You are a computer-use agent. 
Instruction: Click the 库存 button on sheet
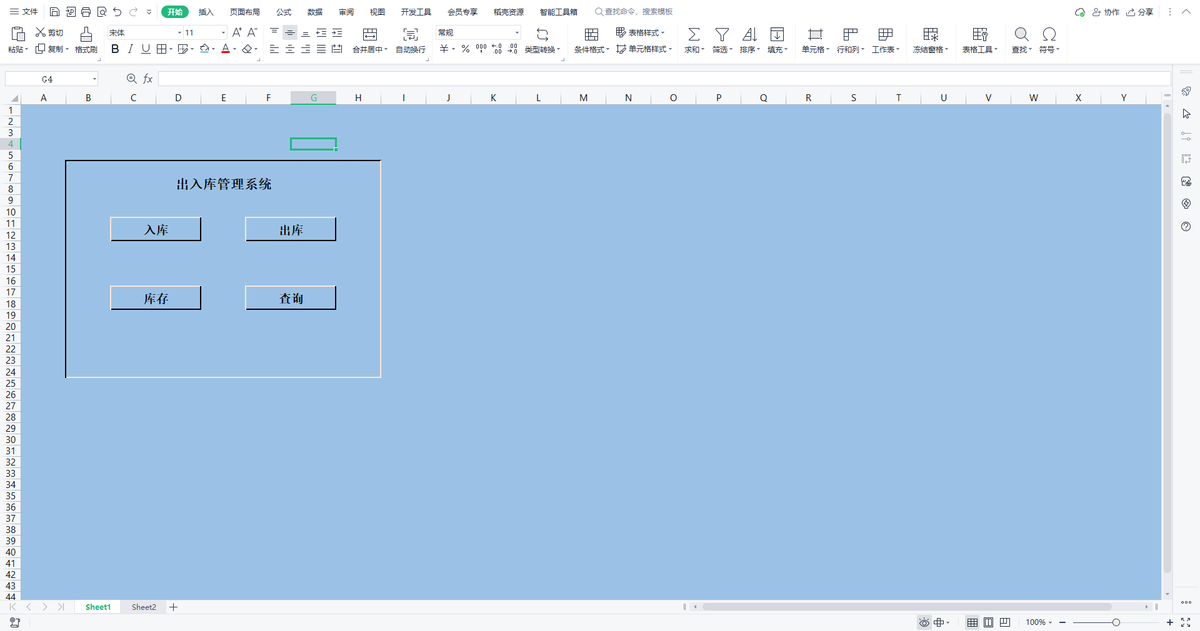pyautogui.click(x=156, y=298)
